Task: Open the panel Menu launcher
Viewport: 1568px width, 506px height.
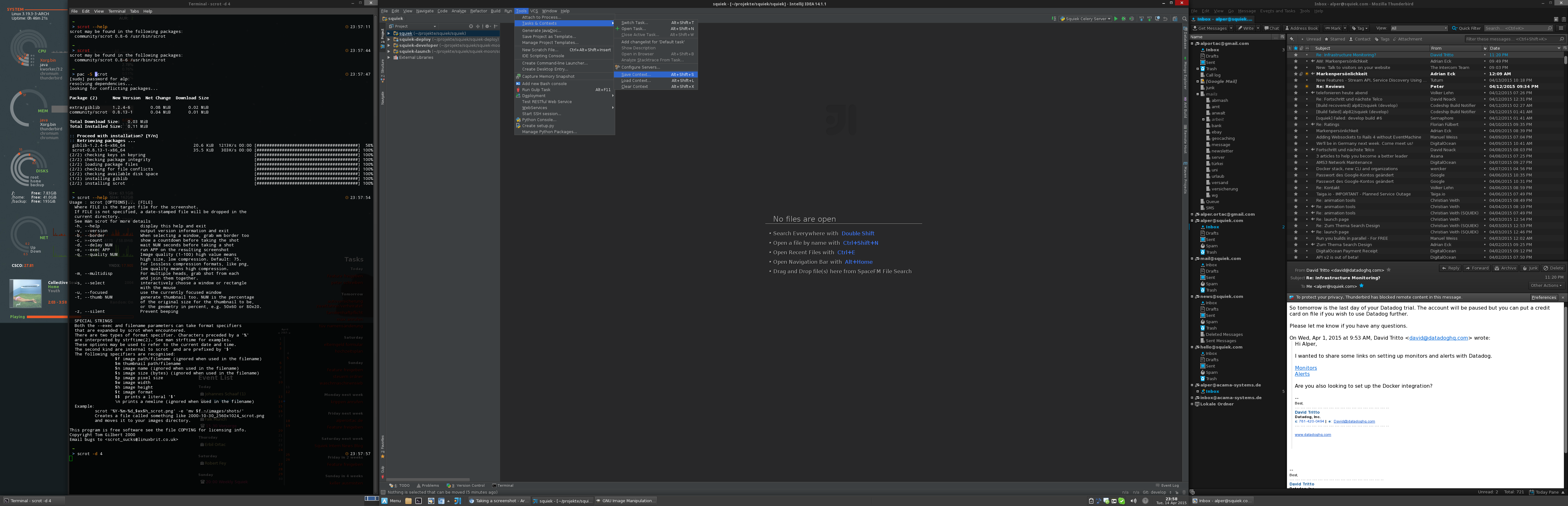Action: click(391, 501)
